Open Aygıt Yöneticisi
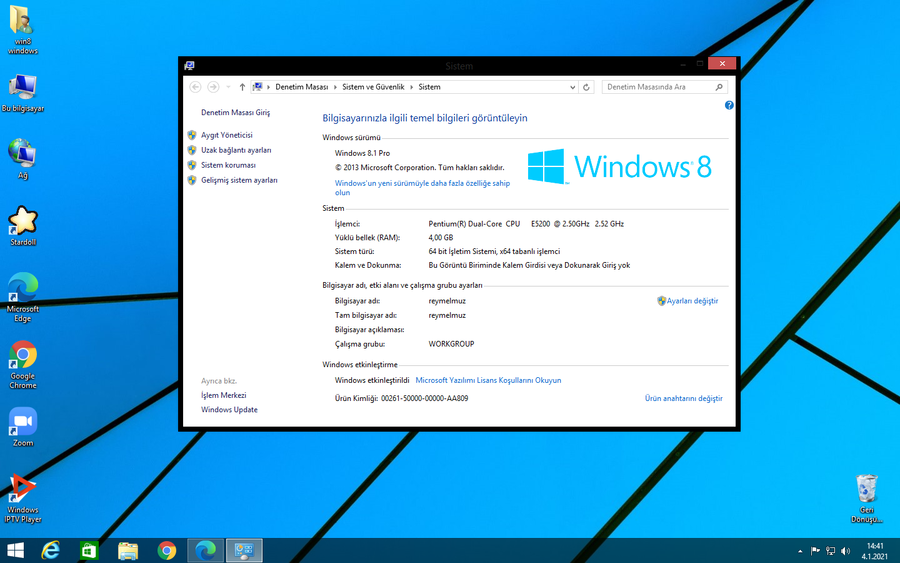900x563 pixels. click(227, 135)
